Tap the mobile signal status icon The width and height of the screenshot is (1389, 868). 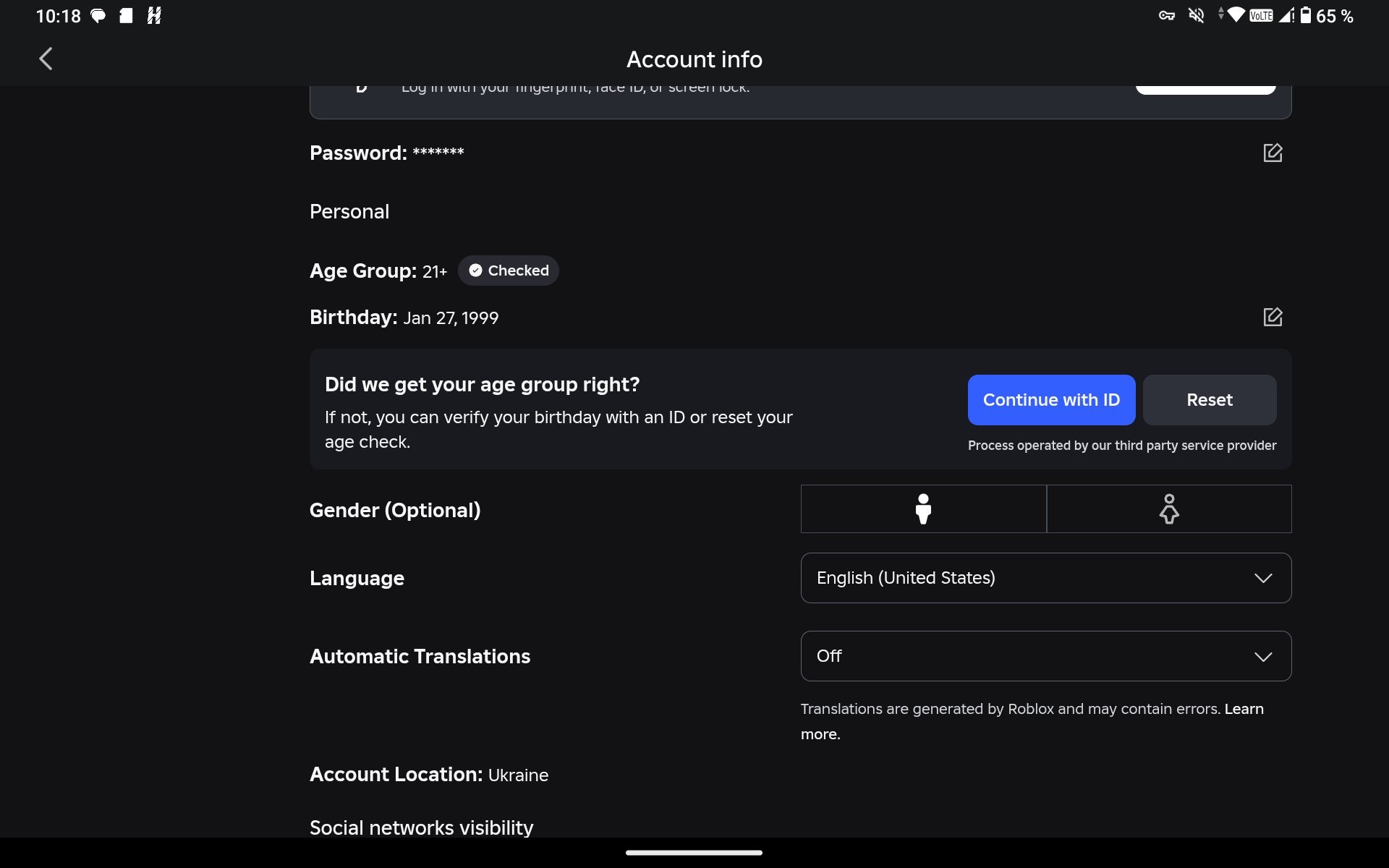click(1286, 15)
